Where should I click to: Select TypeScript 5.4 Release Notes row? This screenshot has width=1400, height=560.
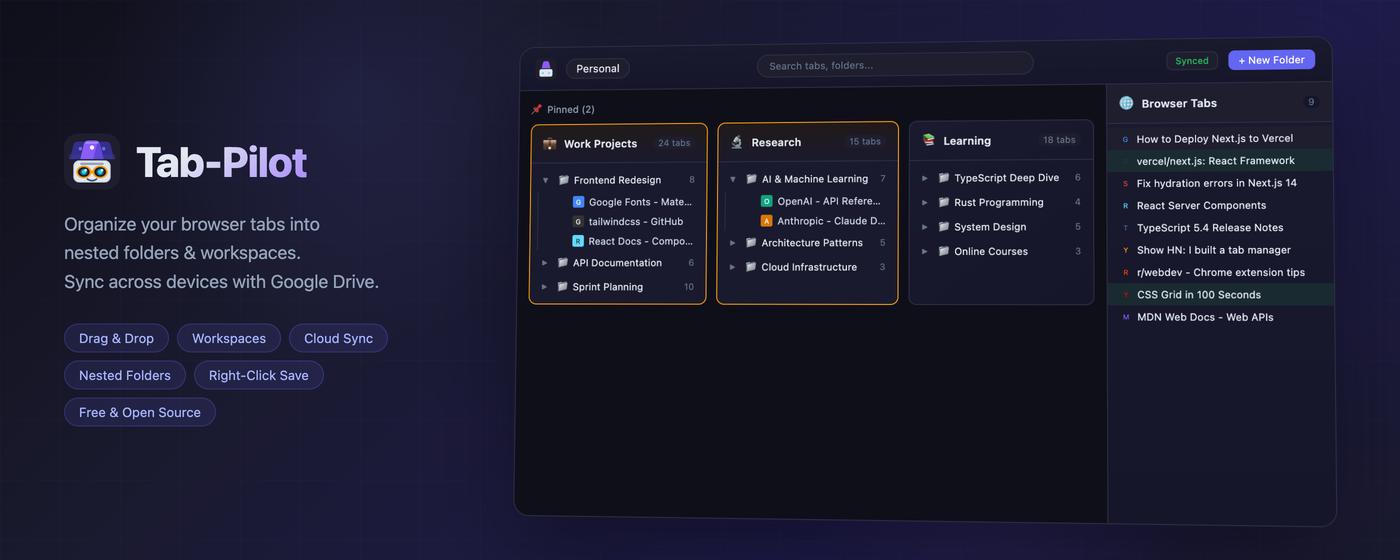(1221, 227)
